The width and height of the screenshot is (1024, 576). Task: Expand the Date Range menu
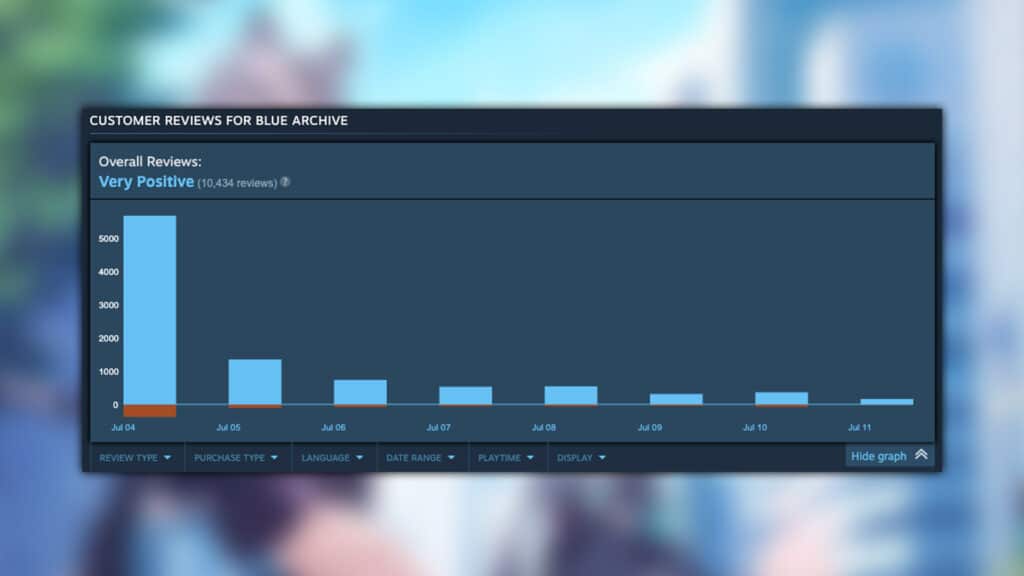pyautogui.click(x=420, y=458)
